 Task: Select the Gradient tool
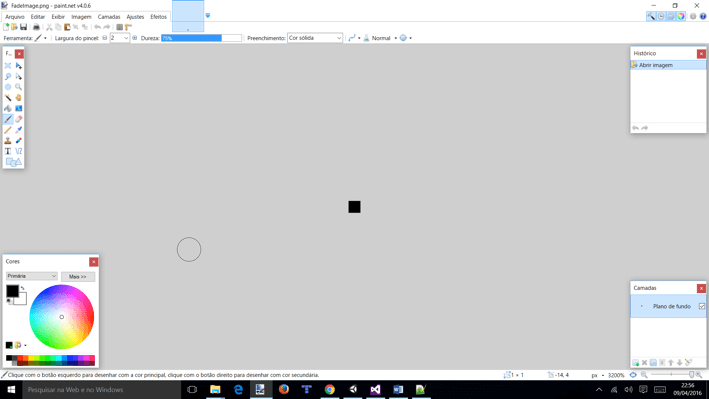[x=19, y=109]
